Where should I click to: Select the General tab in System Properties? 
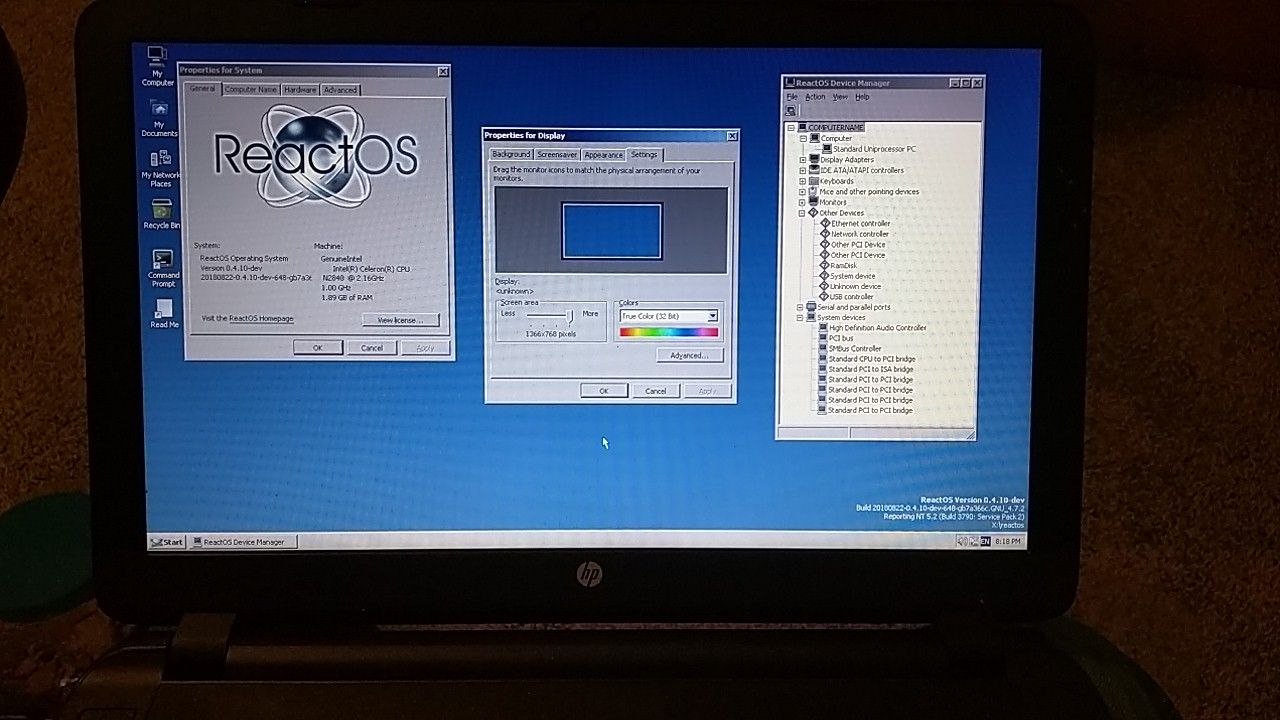tap(202, 89)
